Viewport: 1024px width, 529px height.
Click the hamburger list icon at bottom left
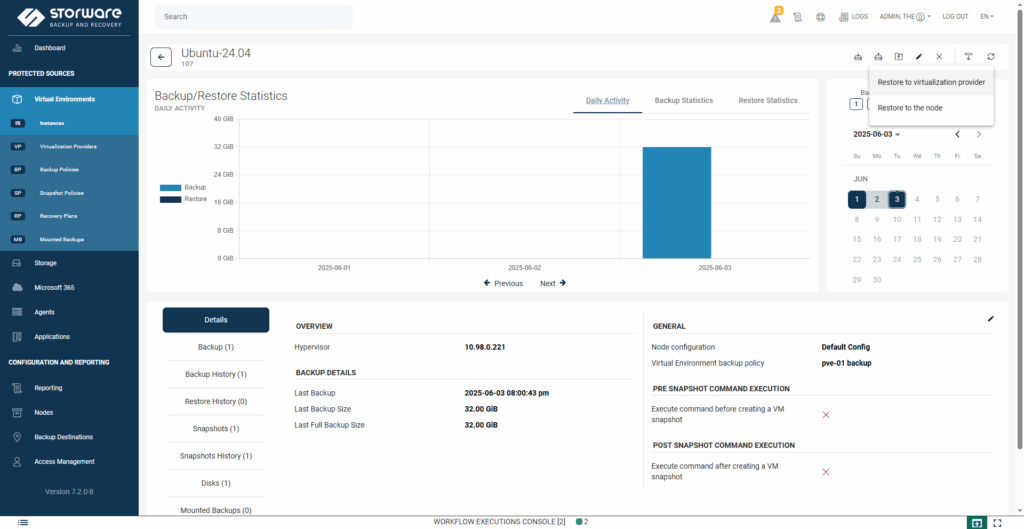coord(23,522)
